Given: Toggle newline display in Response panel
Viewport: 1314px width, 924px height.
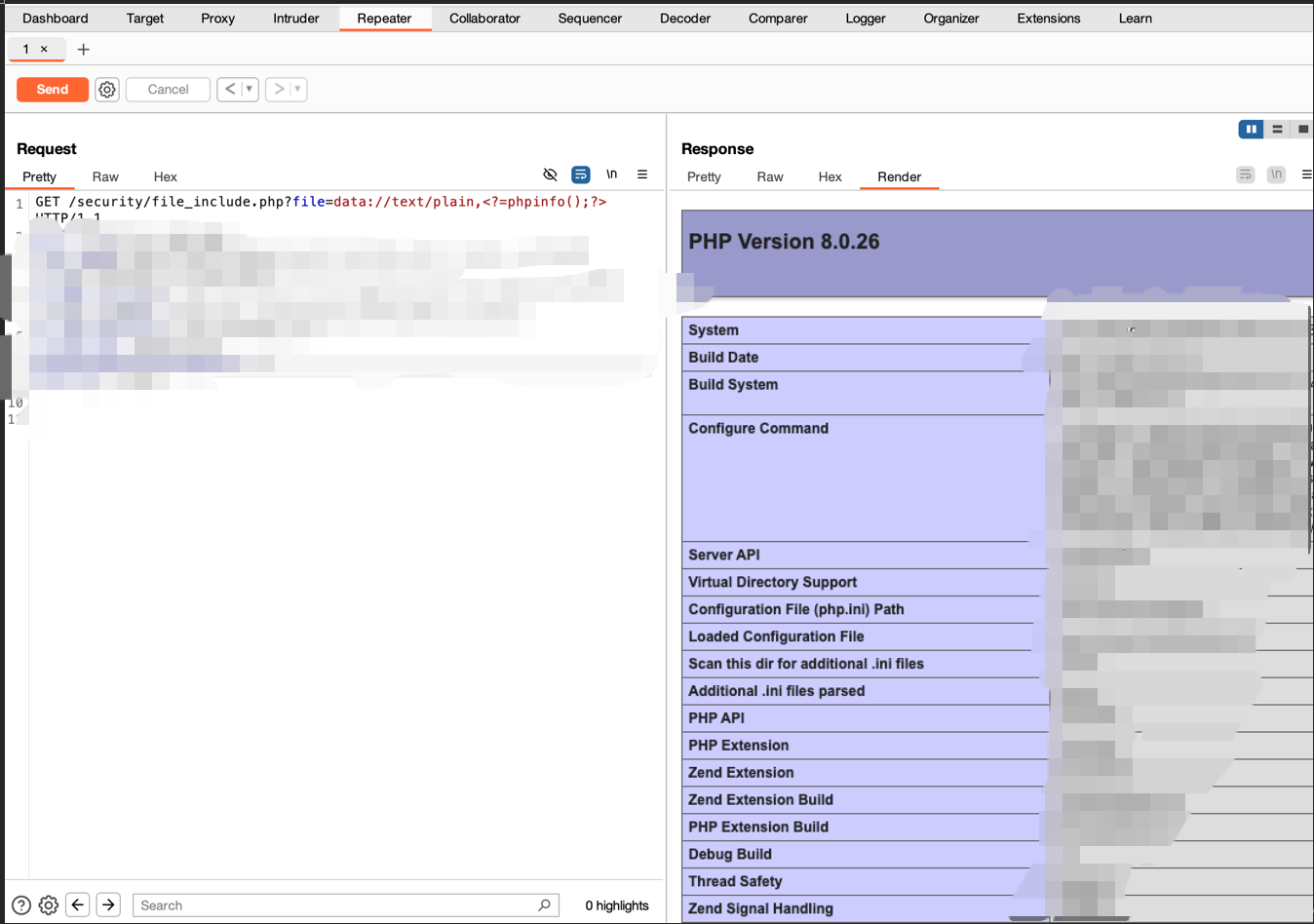Looking at the screenshot, I should pyautogui.click(x=1276, y=174).
